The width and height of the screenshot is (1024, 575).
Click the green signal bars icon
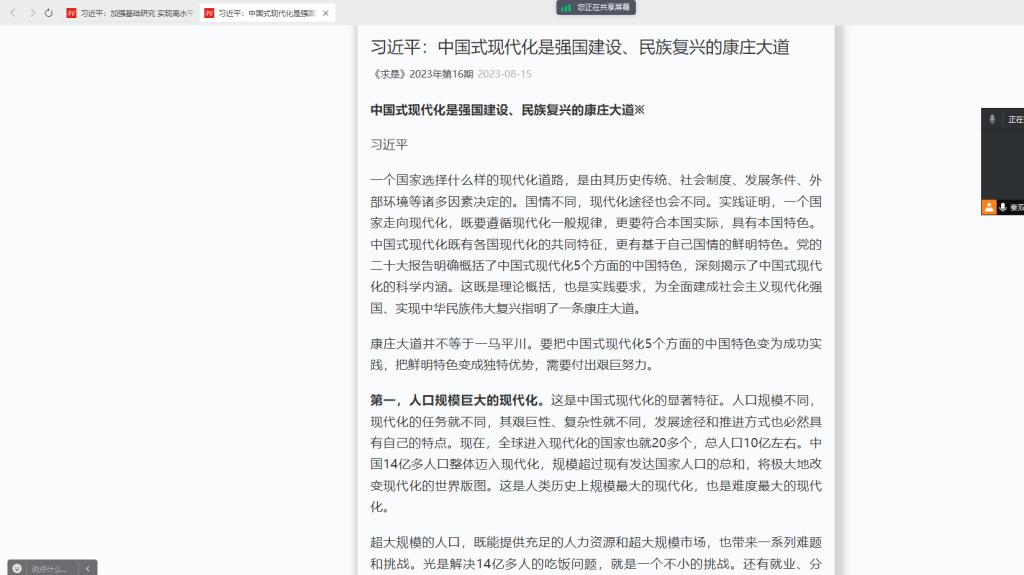pos(567,7)
